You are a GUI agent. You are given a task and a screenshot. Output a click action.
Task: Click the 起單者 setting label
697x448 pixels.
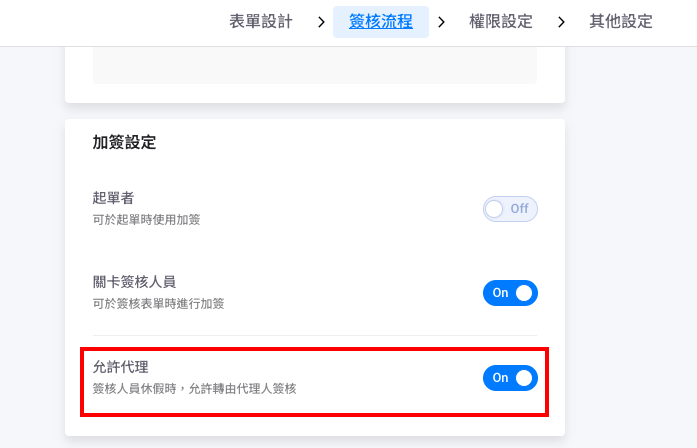tap(113, 198)
